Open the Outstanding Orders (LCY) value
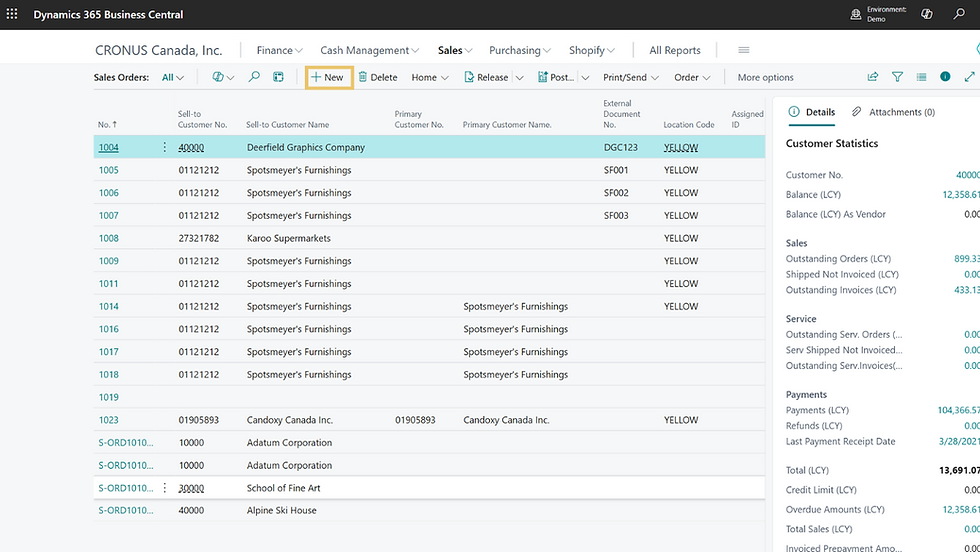 tap(966, 258)
